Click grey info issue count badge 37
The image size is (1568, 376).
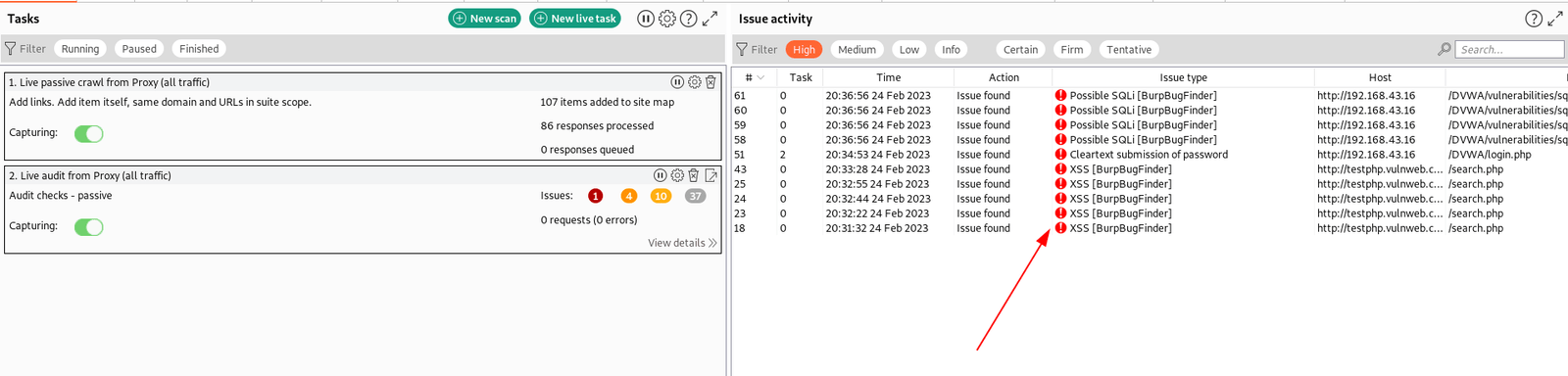point(695,196)
